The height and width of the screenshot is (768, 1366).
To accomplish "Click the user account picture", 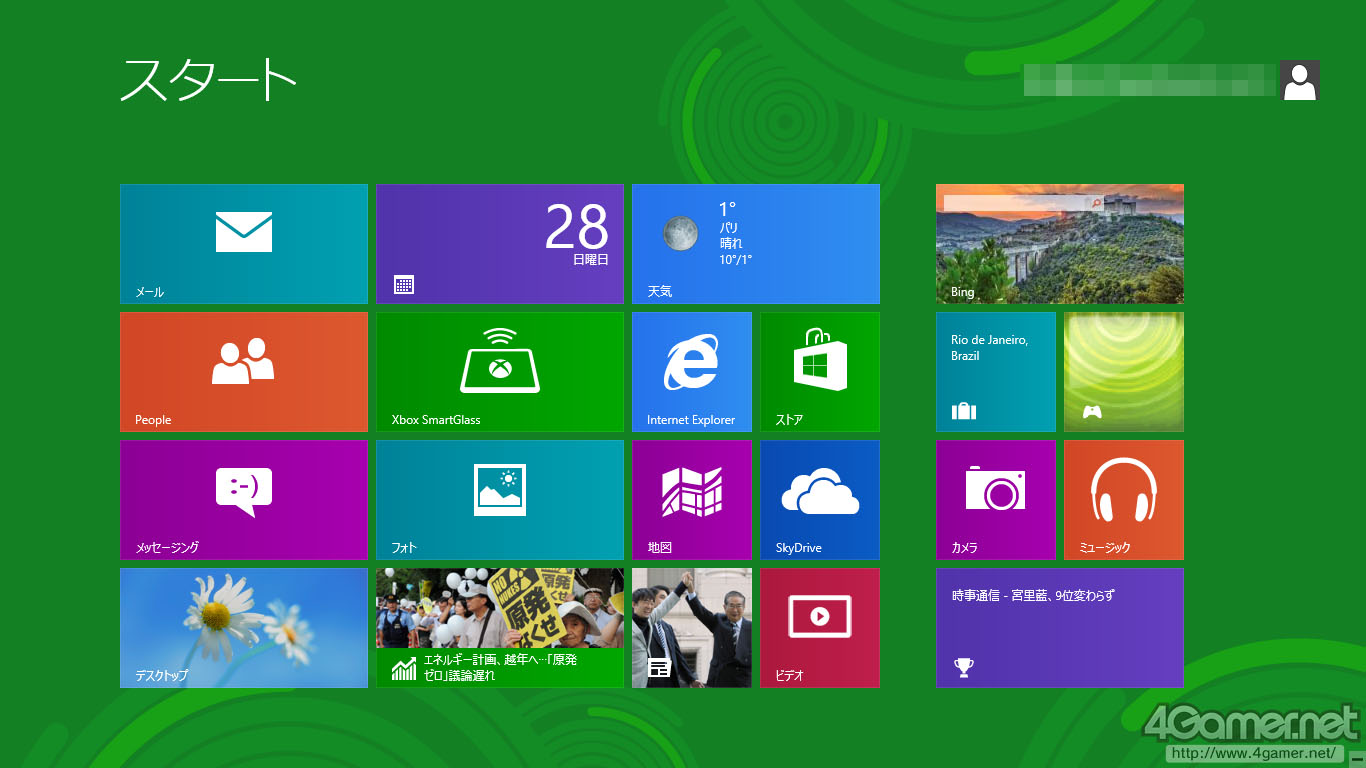I will point(1300,80).
